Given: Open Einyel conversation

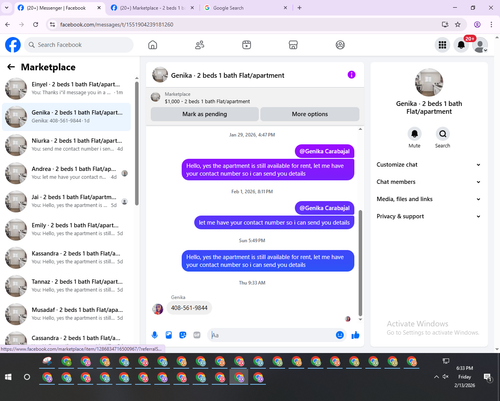Looking at the screenshot, I should click(x=66, y=88).
